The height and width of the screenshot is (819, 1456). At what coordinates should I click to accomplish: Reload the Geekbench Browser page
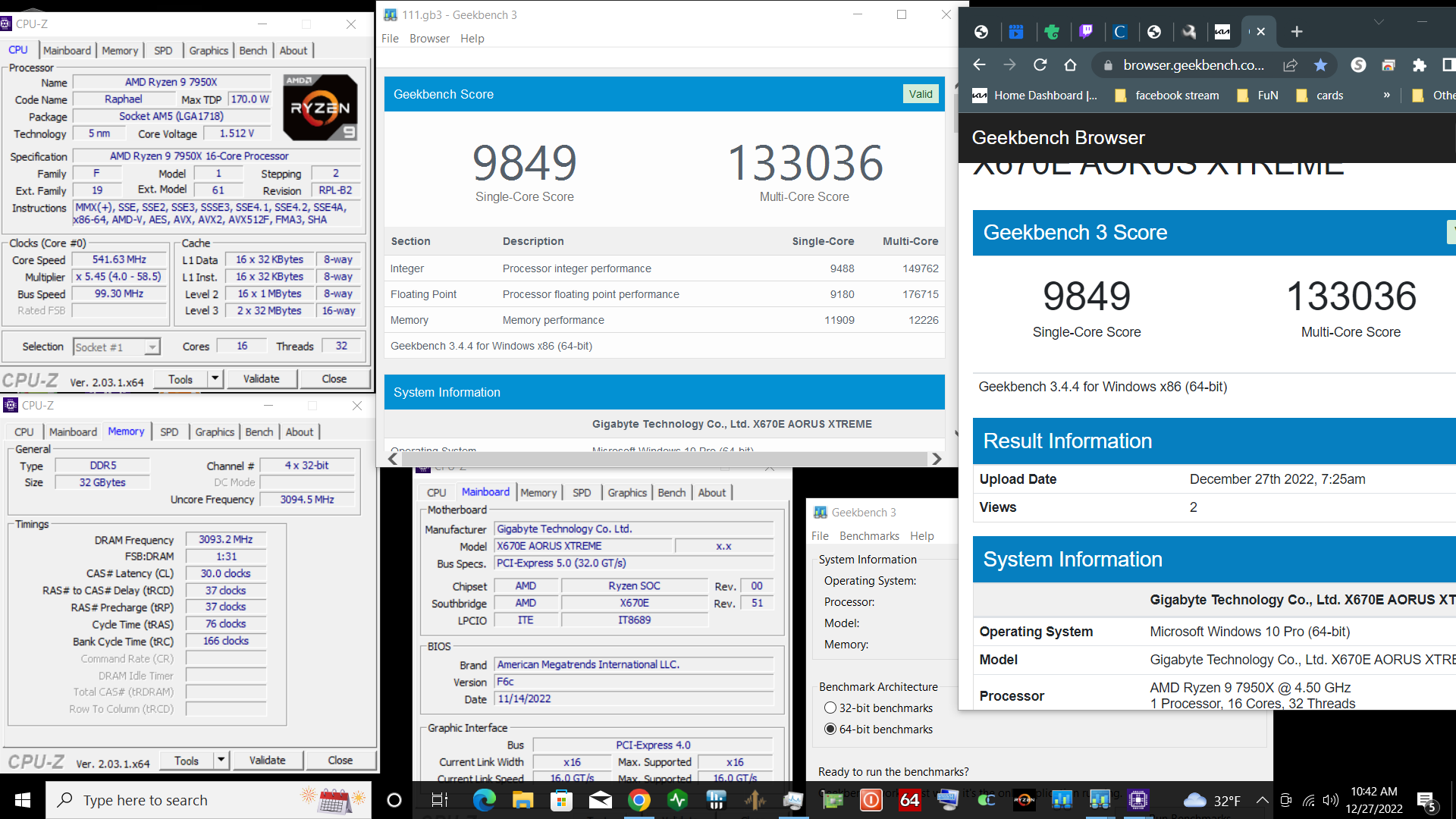(1040, 65)
